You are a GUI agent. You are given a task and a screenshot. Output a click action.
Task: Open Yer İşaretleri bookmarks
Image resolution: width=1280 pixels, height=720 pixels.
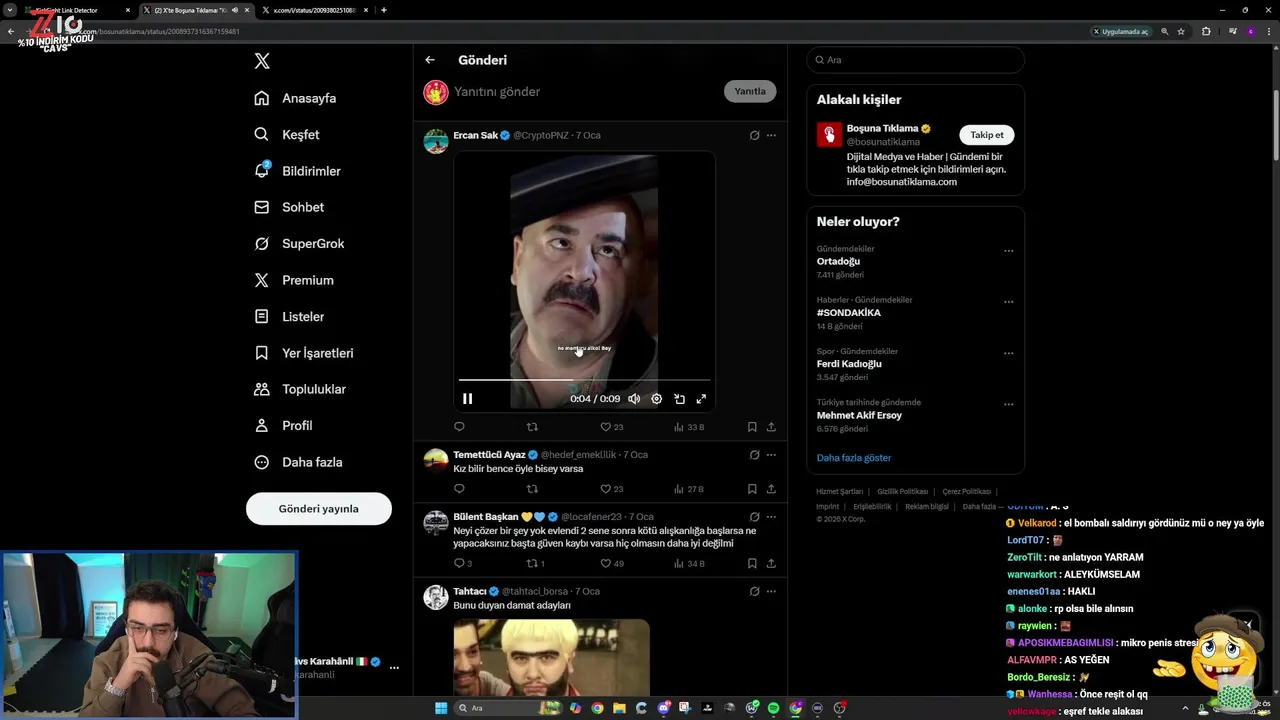pyautogui.click(x=303, y=353)
